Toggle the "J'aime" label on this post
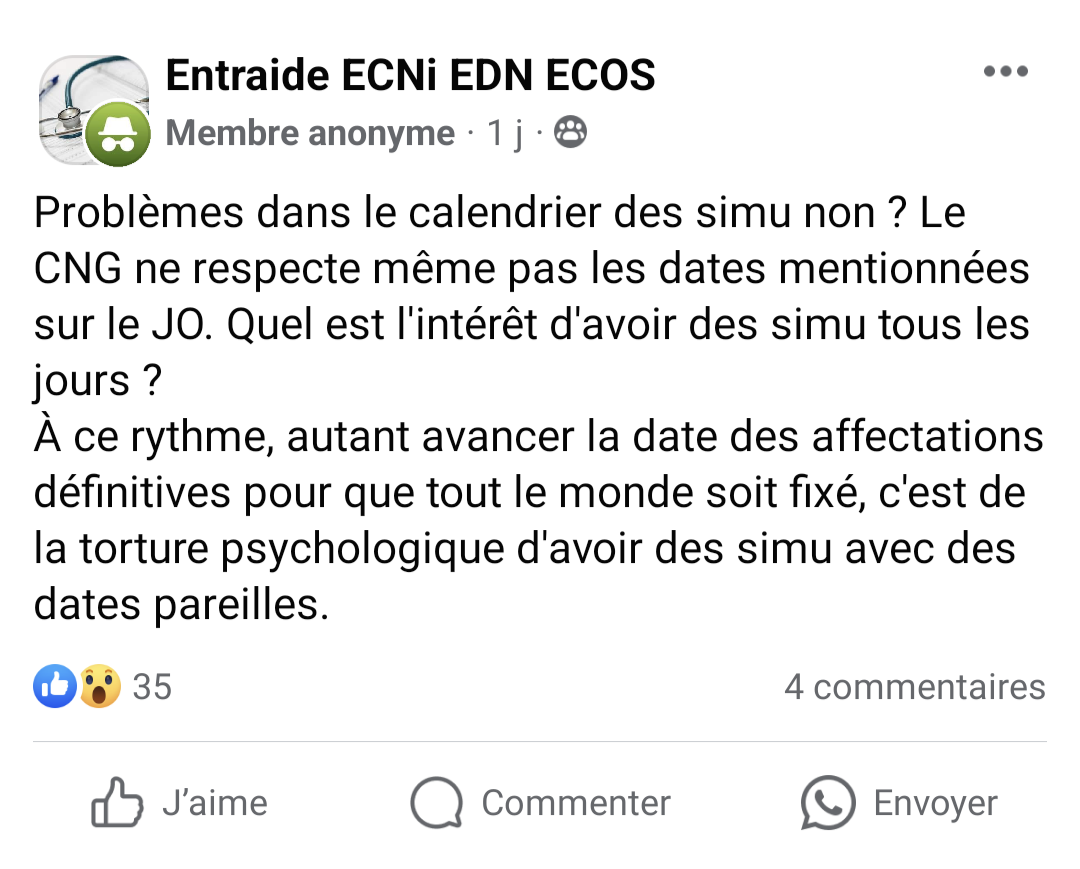 pyautogui.click(x=215, y=803)
